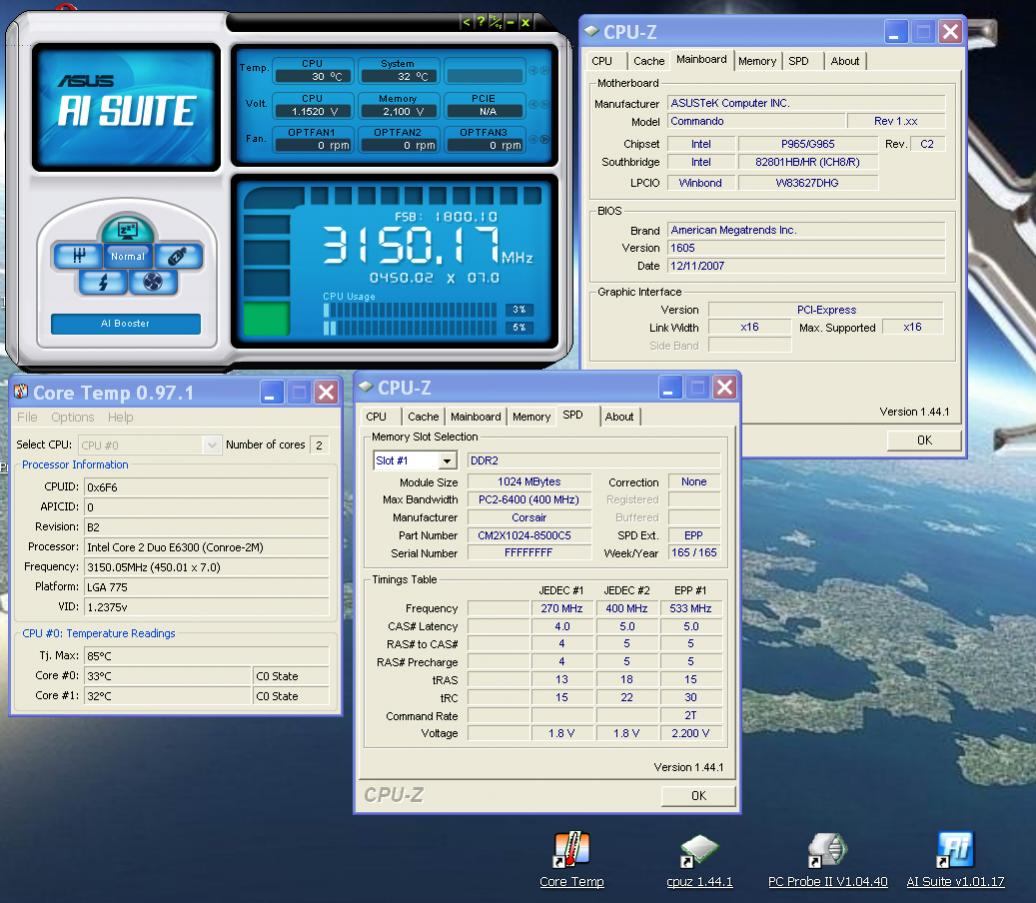Select Mainboard tab in rear CPU-Z window
1036x903 pixels.
[x=702, y=59]
